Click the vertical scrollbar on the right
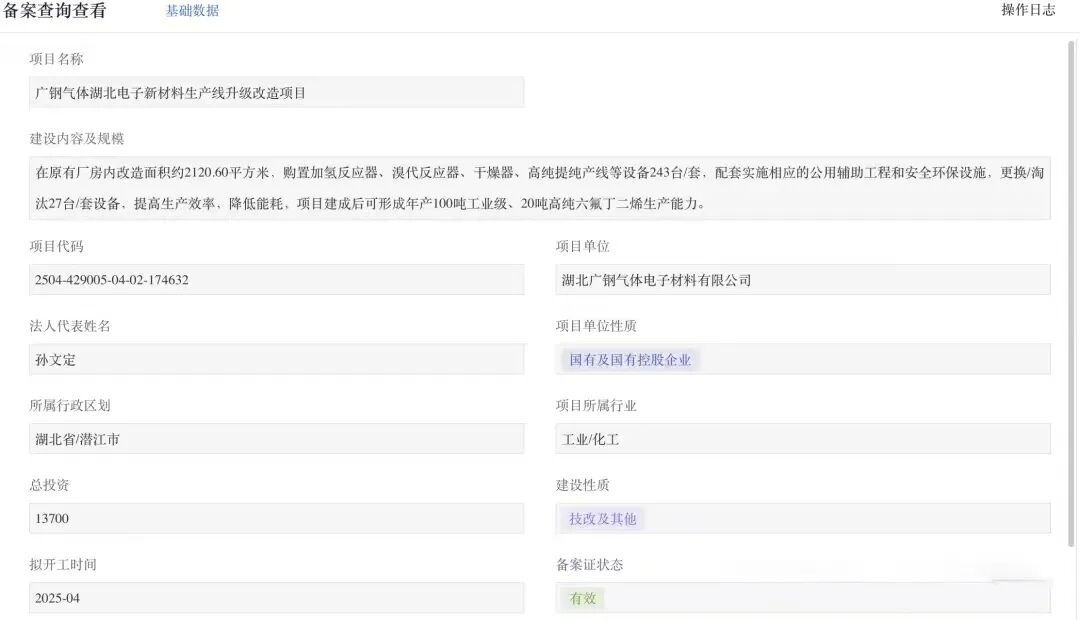The width and height of the screenshot is (1080, 620). coord(1072,293)
